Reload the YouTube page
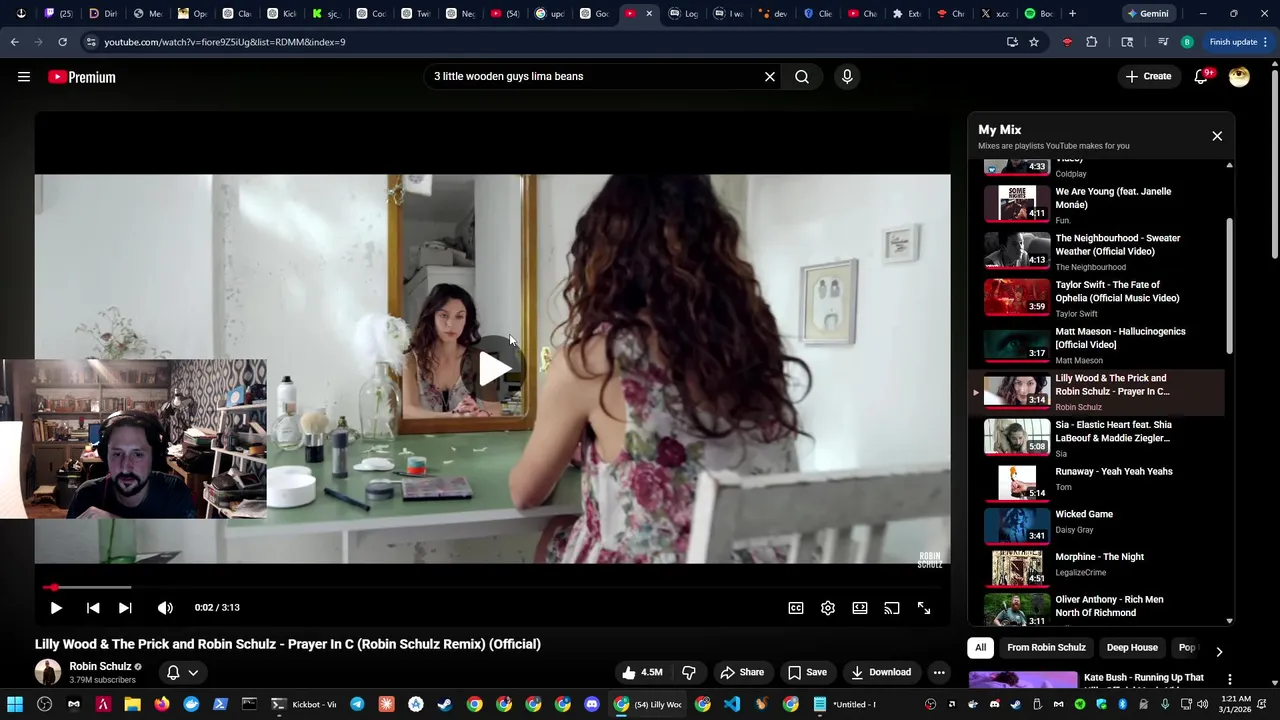The image size is (1280, 720). click(x=62, y=42)
